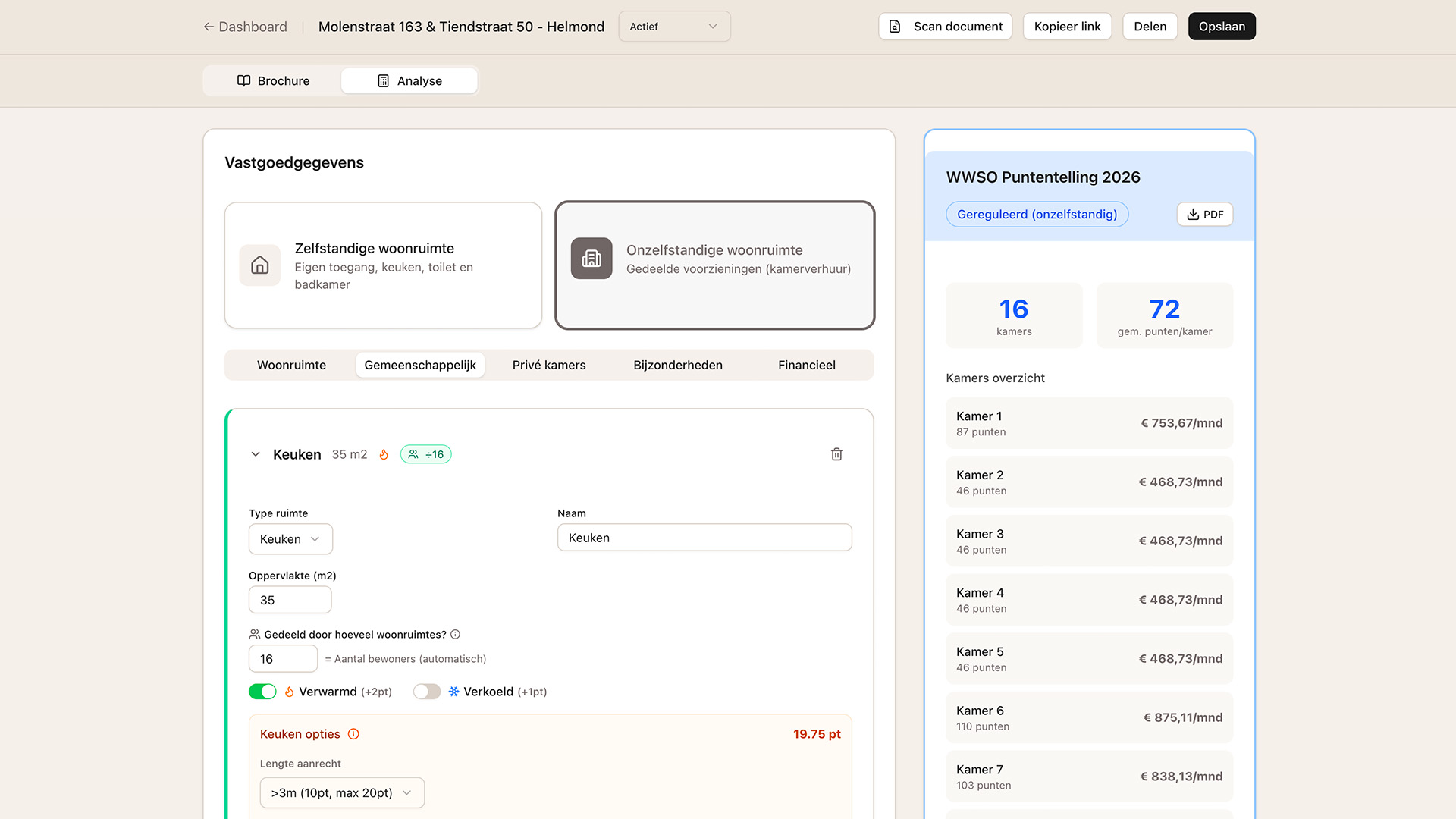Delete the Keuken room with trash icon
Image resolution: width=1456 pixels, height=819 pixels.
pyautogui.click(x=836, y=454)
